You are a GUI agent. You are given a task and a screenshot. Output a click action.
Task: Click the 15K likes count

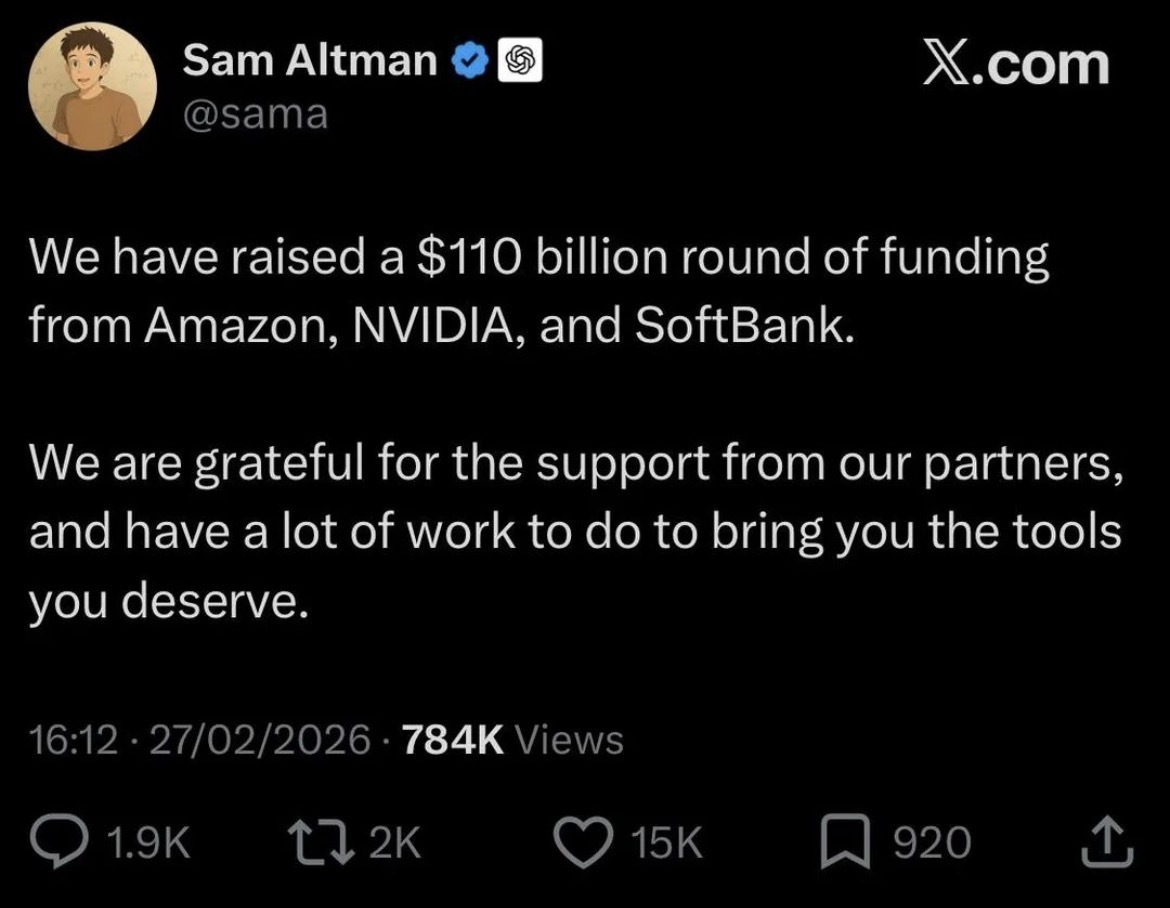coord(670,843)
